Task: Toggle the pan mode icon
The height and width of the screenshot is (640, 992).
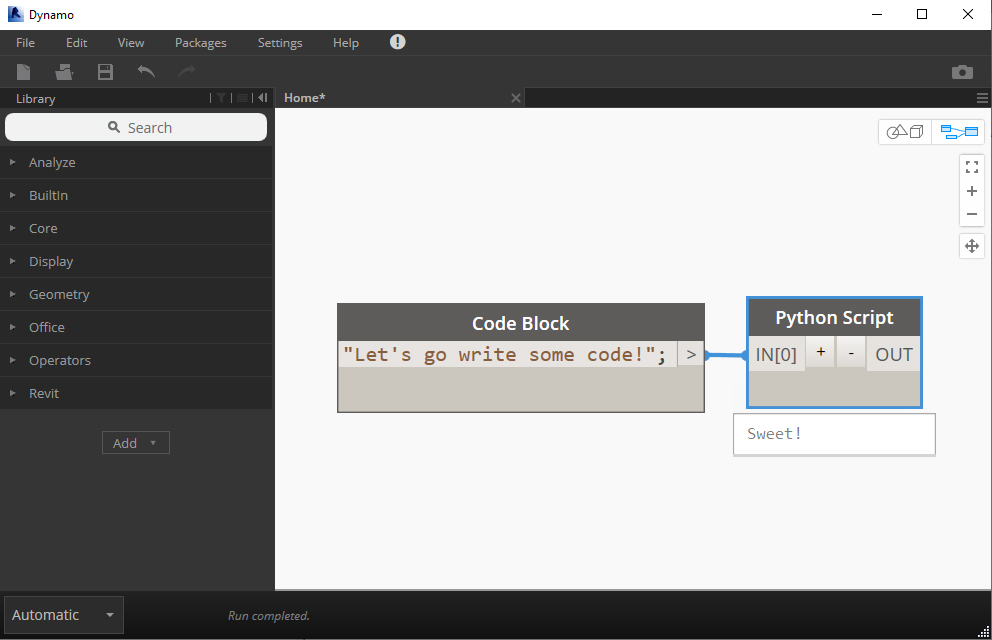Action: (x=972, y=245)
